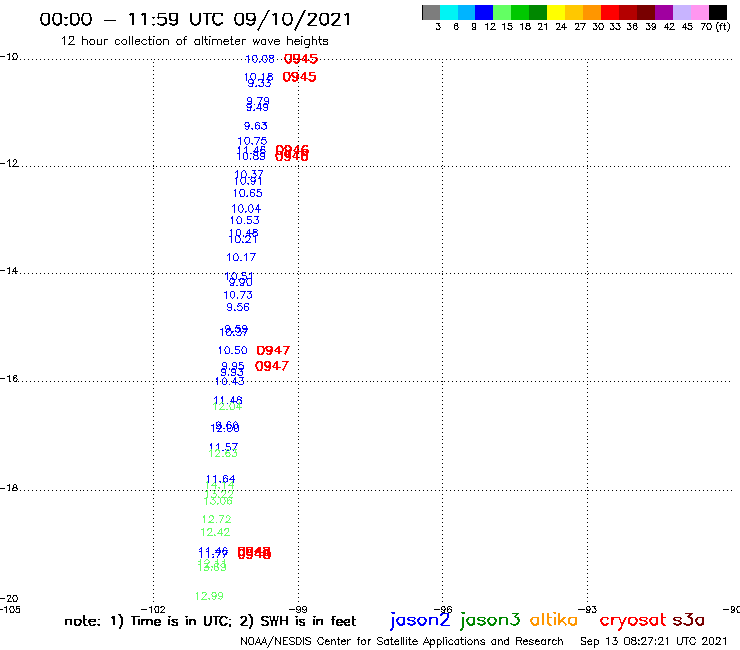
Task: Click the red 0945 time beside 10.08
Action: [x=301, y=59]
